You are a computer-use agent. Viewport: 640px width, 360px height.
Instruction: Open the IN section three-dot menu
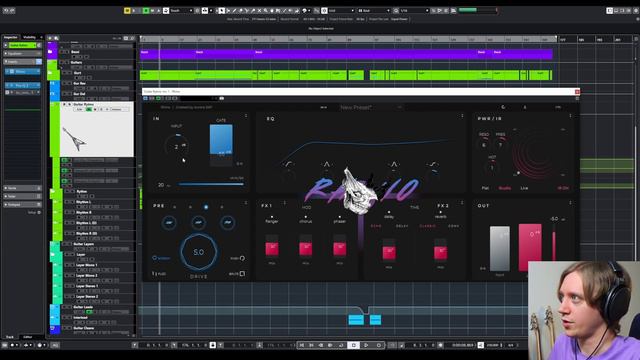coord(246,116)
